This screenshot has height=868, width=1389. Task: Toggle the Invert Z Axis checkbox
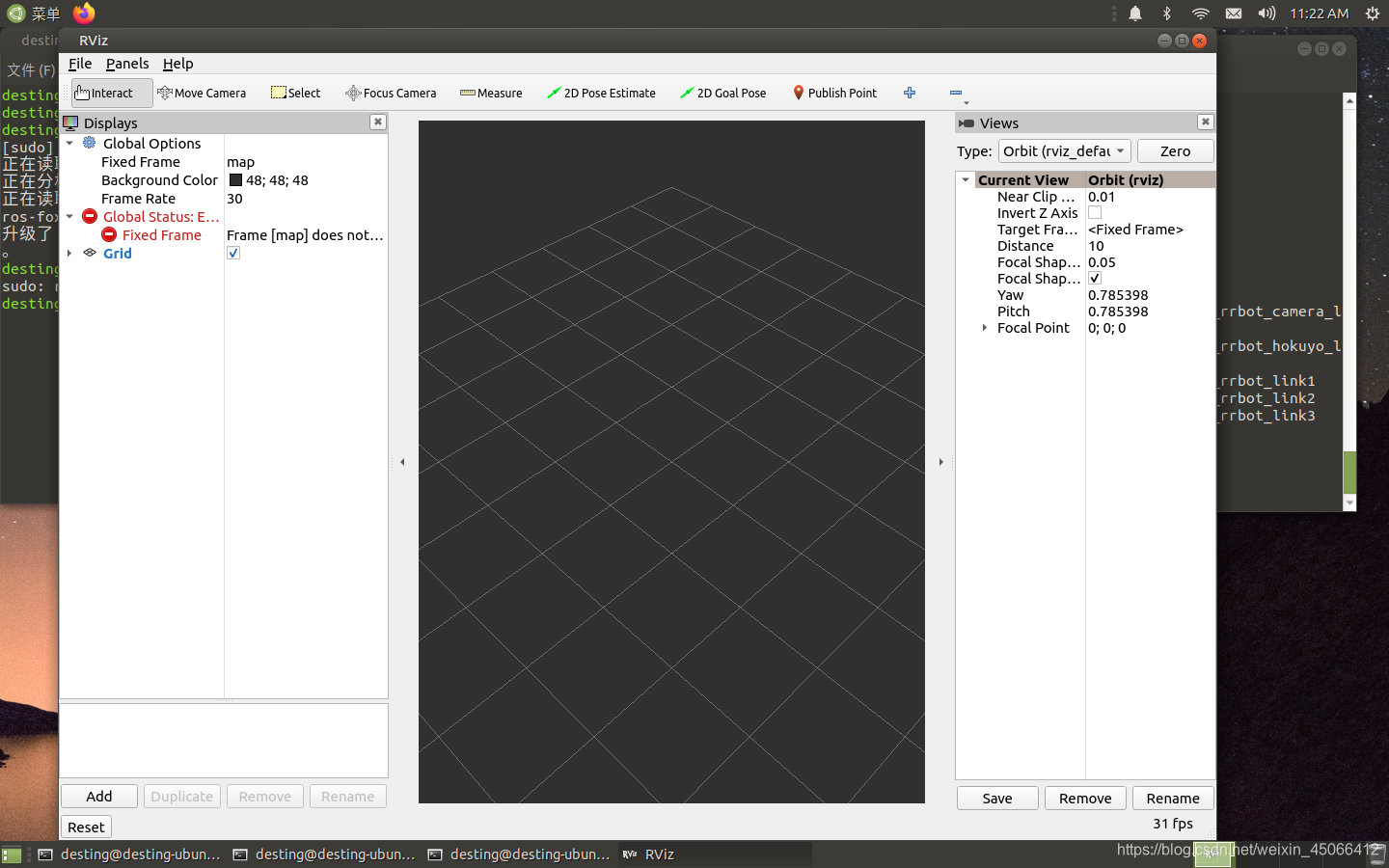(1095, 212)
